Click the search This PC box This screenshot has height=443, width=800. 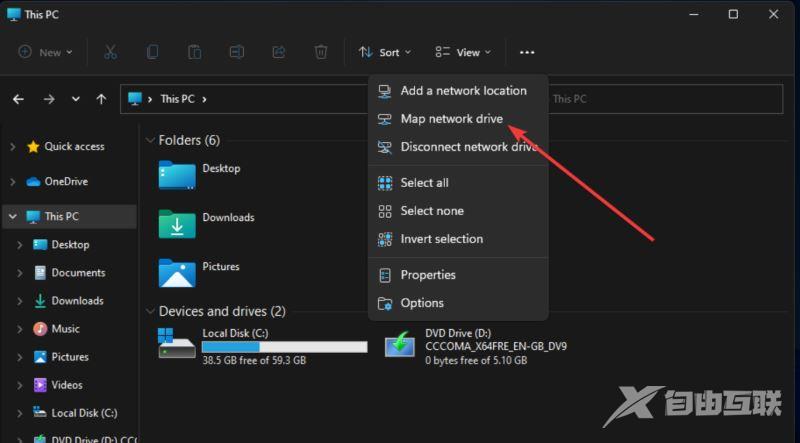coord(666,99)
